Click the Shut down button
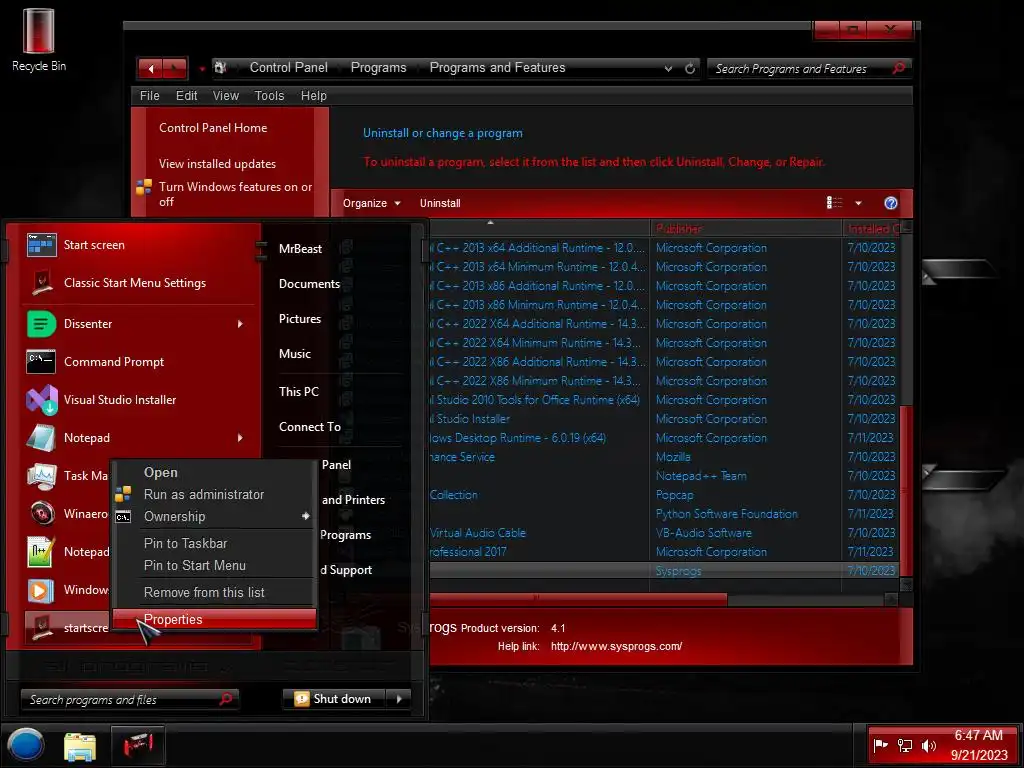 [x=335, y=699]
